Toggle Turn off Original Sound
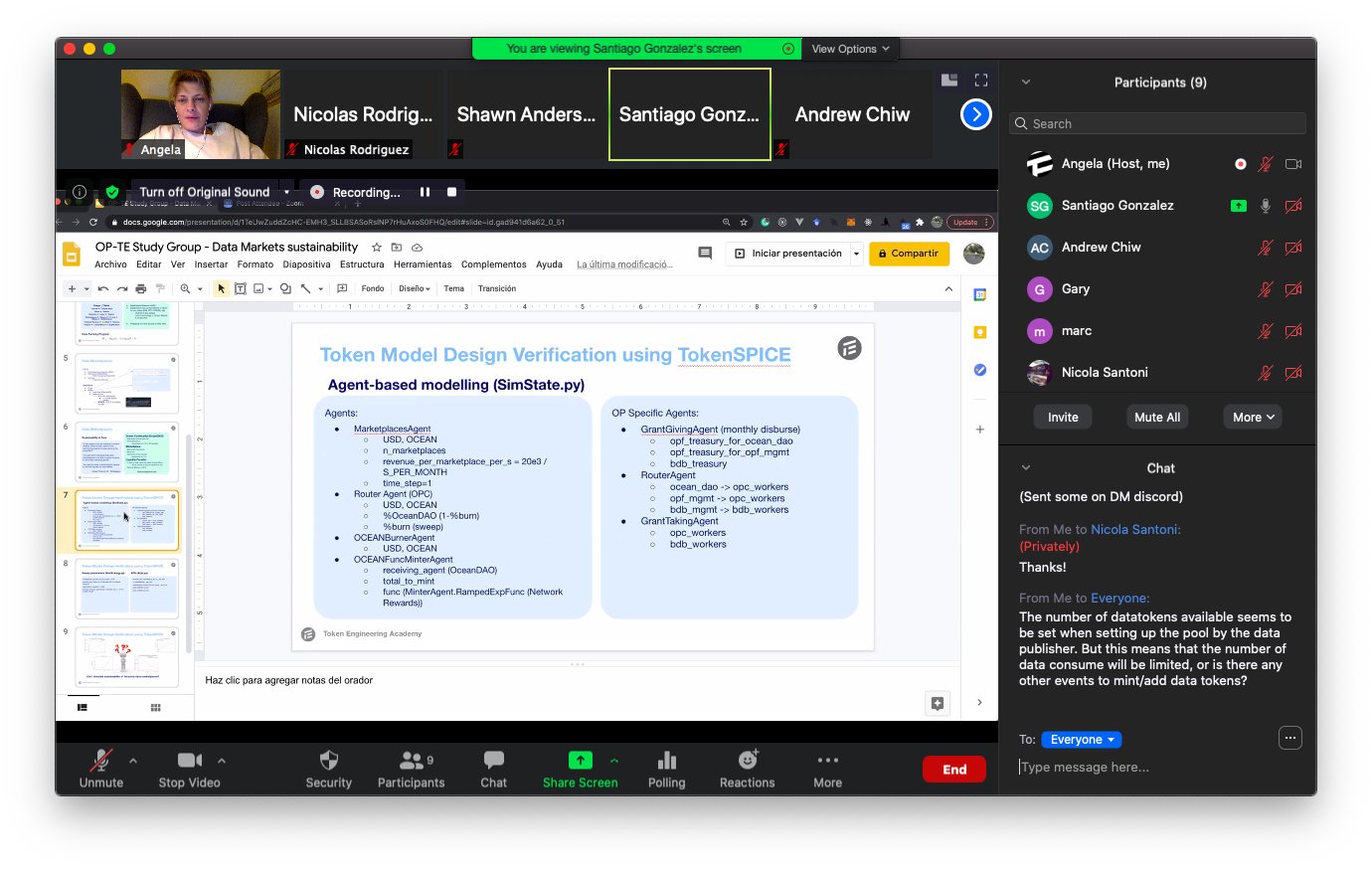 click(205, 192)
